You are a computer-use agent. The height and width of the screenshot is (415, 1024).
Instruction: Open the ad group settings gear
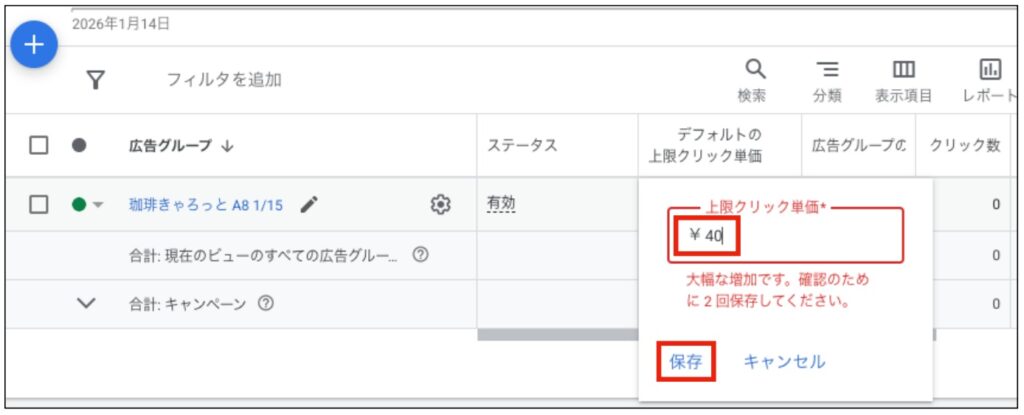click(439, 205)
